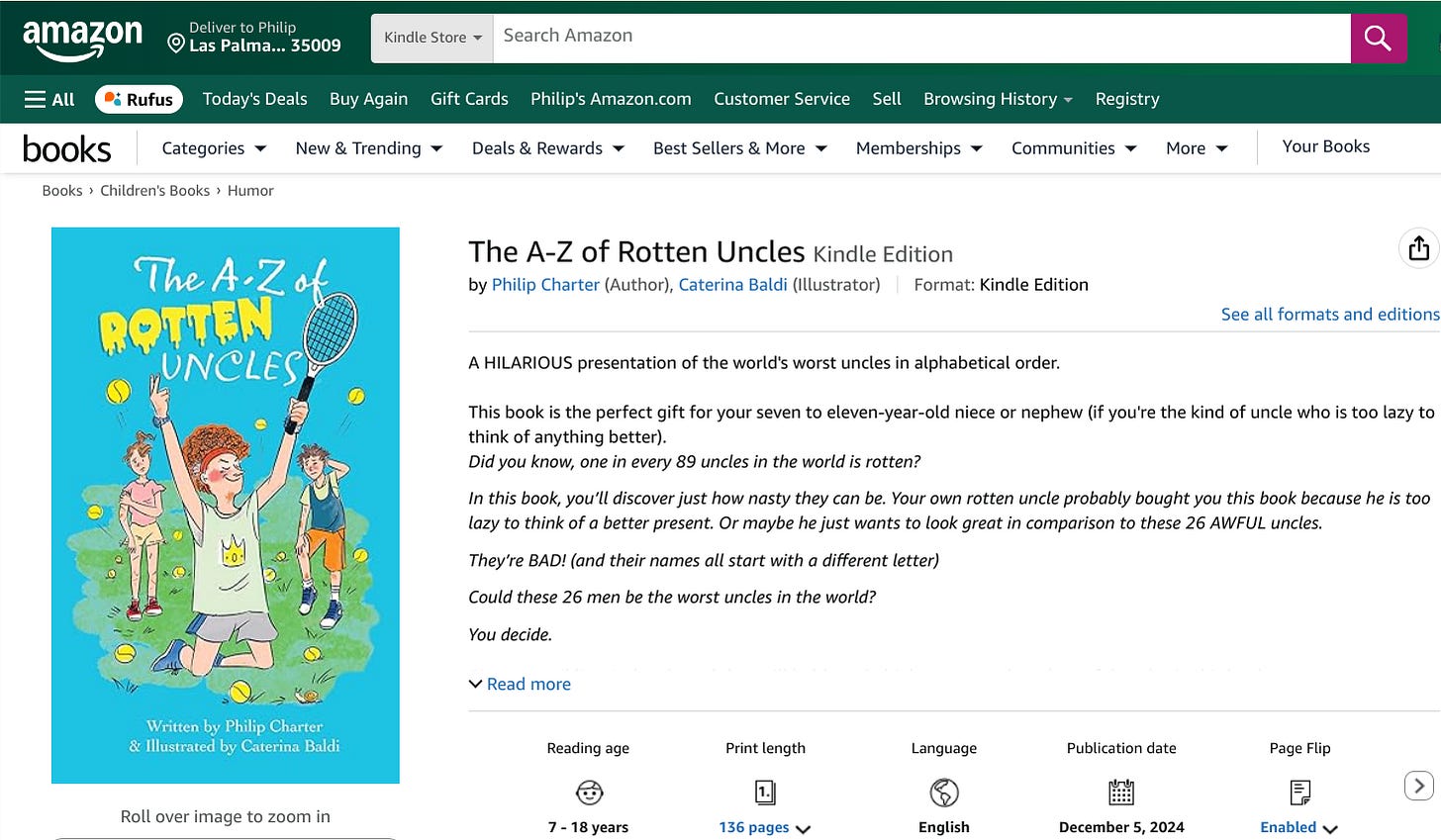
Task: Show next product details with right arrow
Action: tap(1419, 786)
